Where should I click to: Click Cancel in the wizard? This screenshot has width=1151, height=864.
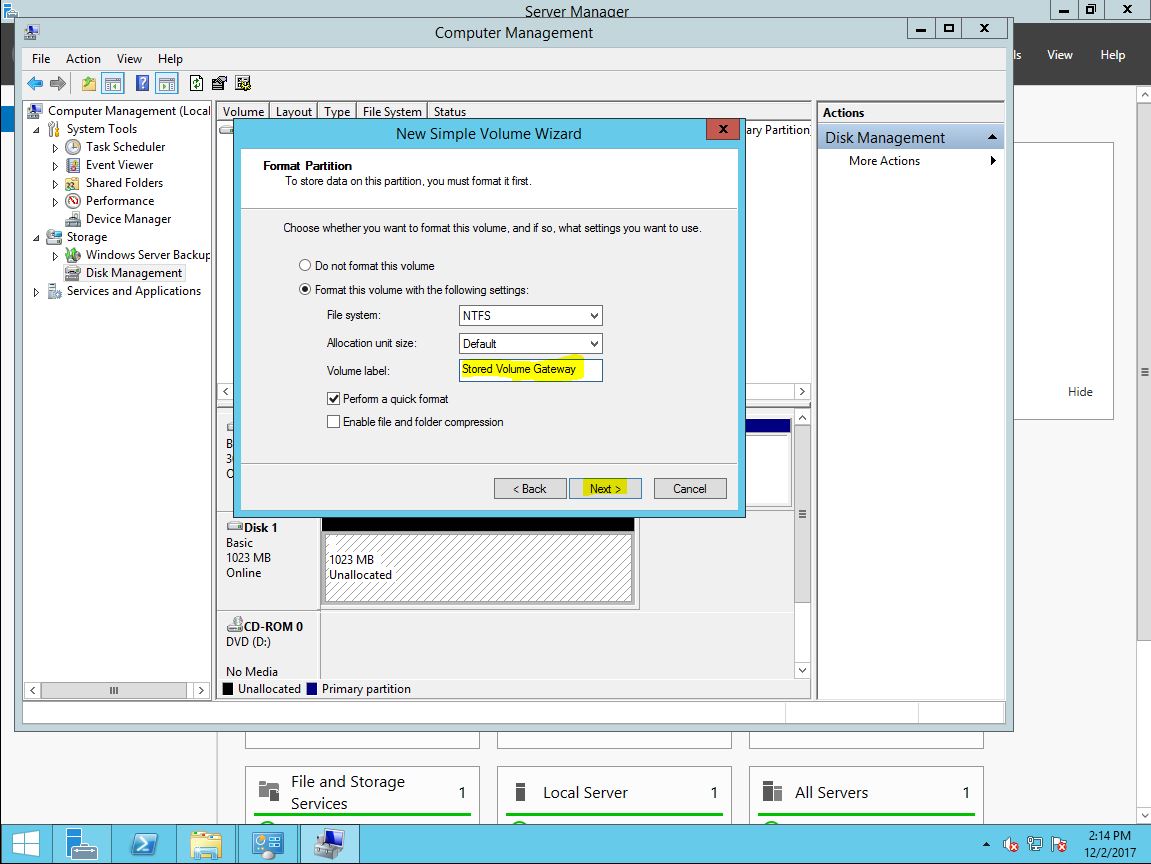click(690, 489)
